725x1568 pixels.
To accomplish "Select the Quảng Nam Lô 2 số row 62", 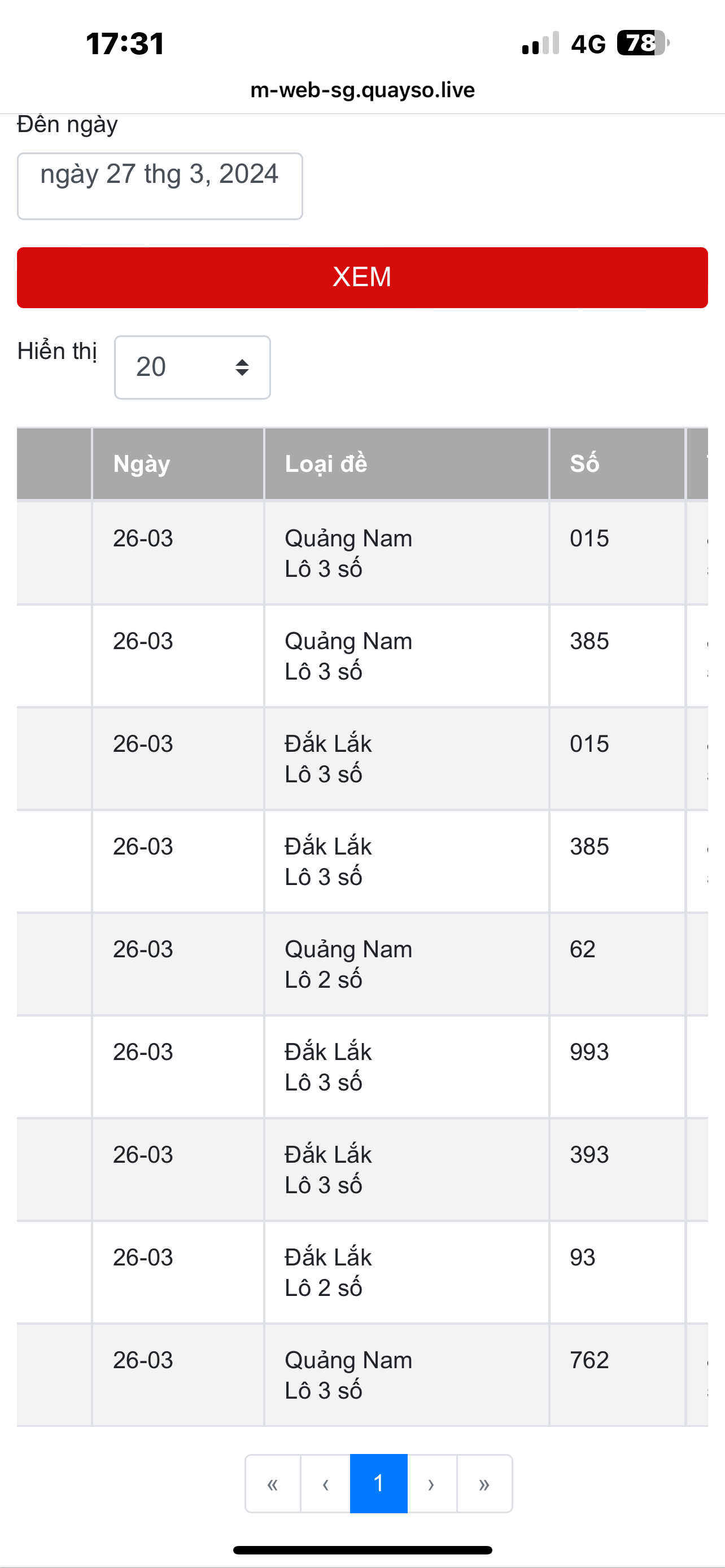I will pos(362,963).
